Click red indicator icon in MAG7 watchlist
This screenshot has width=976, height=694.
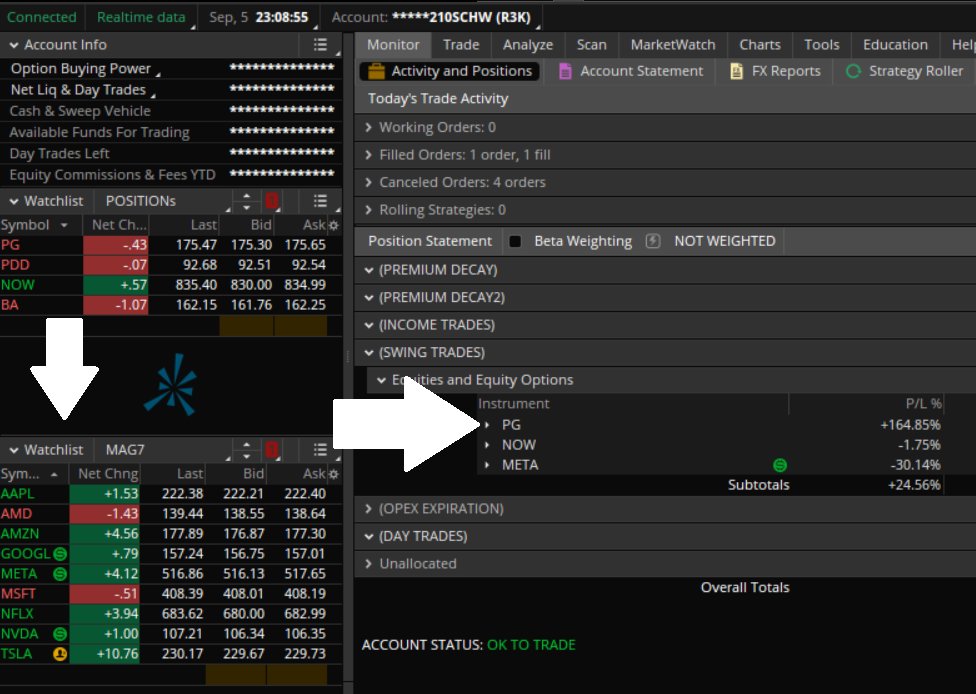point(271,449)
